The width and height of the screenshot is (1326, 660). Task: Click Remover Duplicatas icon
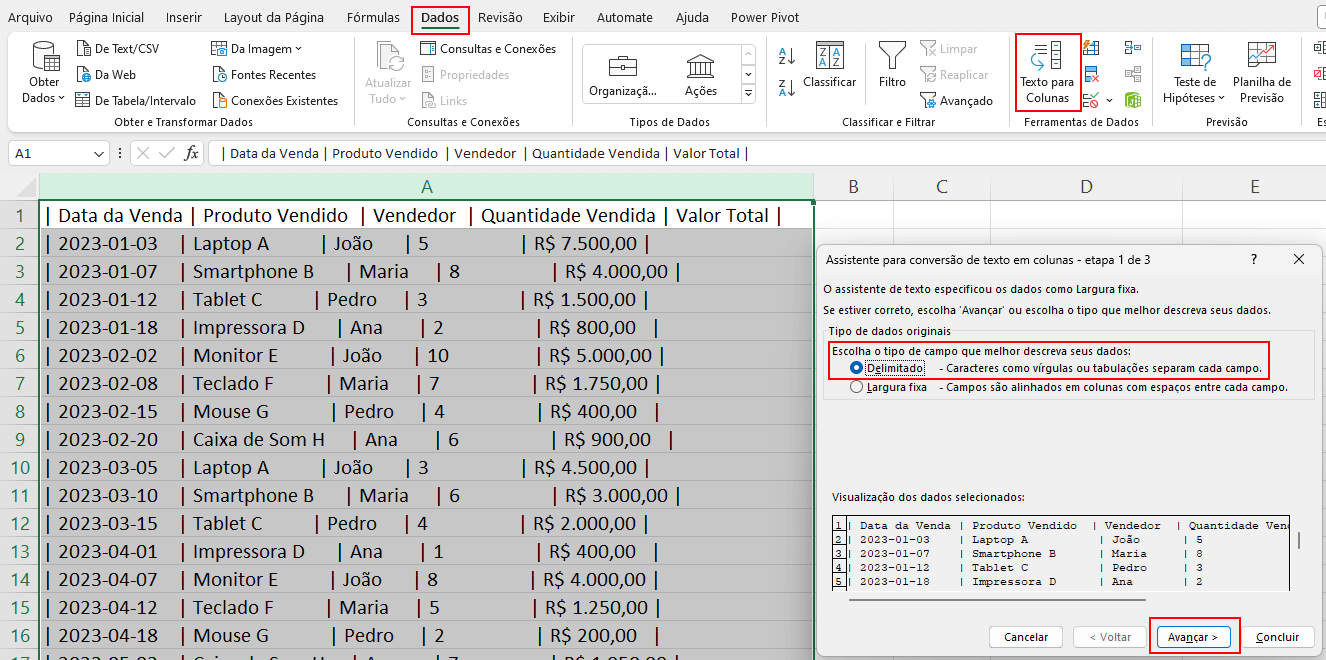(1091, 74)
